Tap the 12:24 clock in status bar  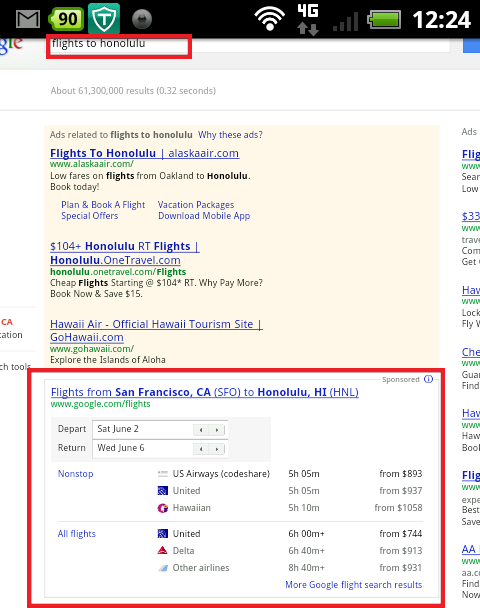point(442,19)
